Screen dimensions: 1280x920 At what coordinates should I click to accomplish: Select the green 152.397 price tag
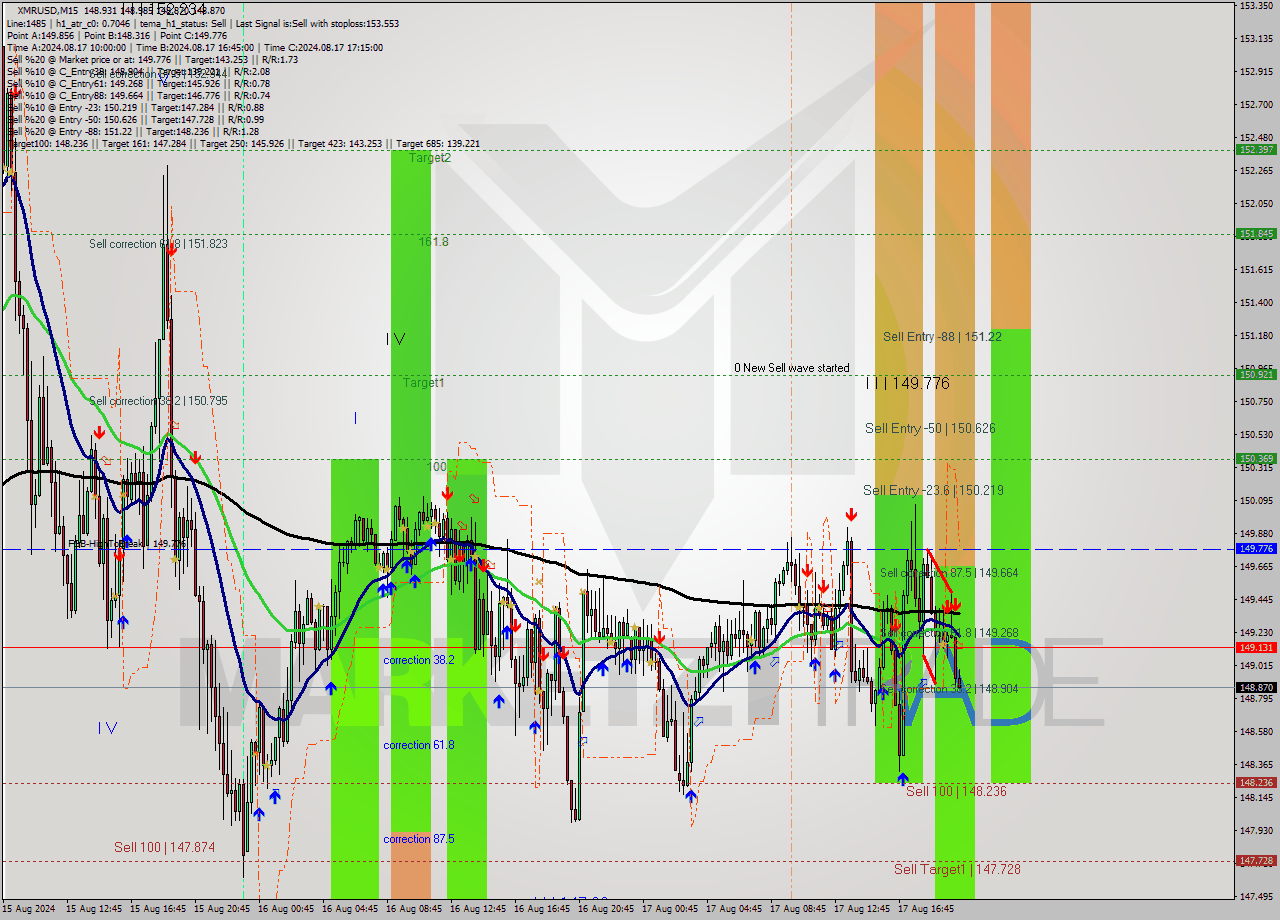coord(1256,150)
